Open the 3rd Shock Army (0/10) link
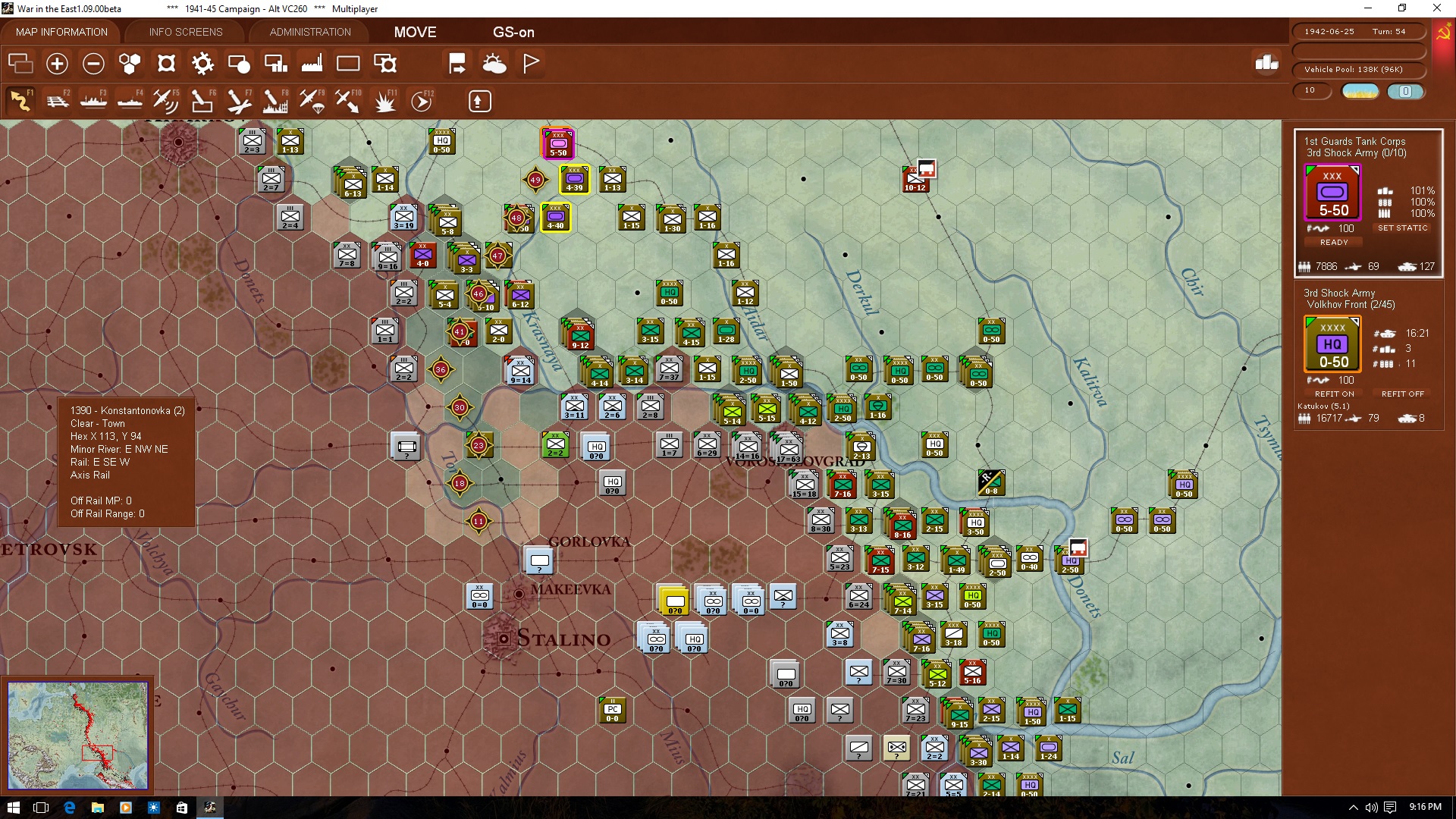The image size is (1456, 819). point(1356,153)
